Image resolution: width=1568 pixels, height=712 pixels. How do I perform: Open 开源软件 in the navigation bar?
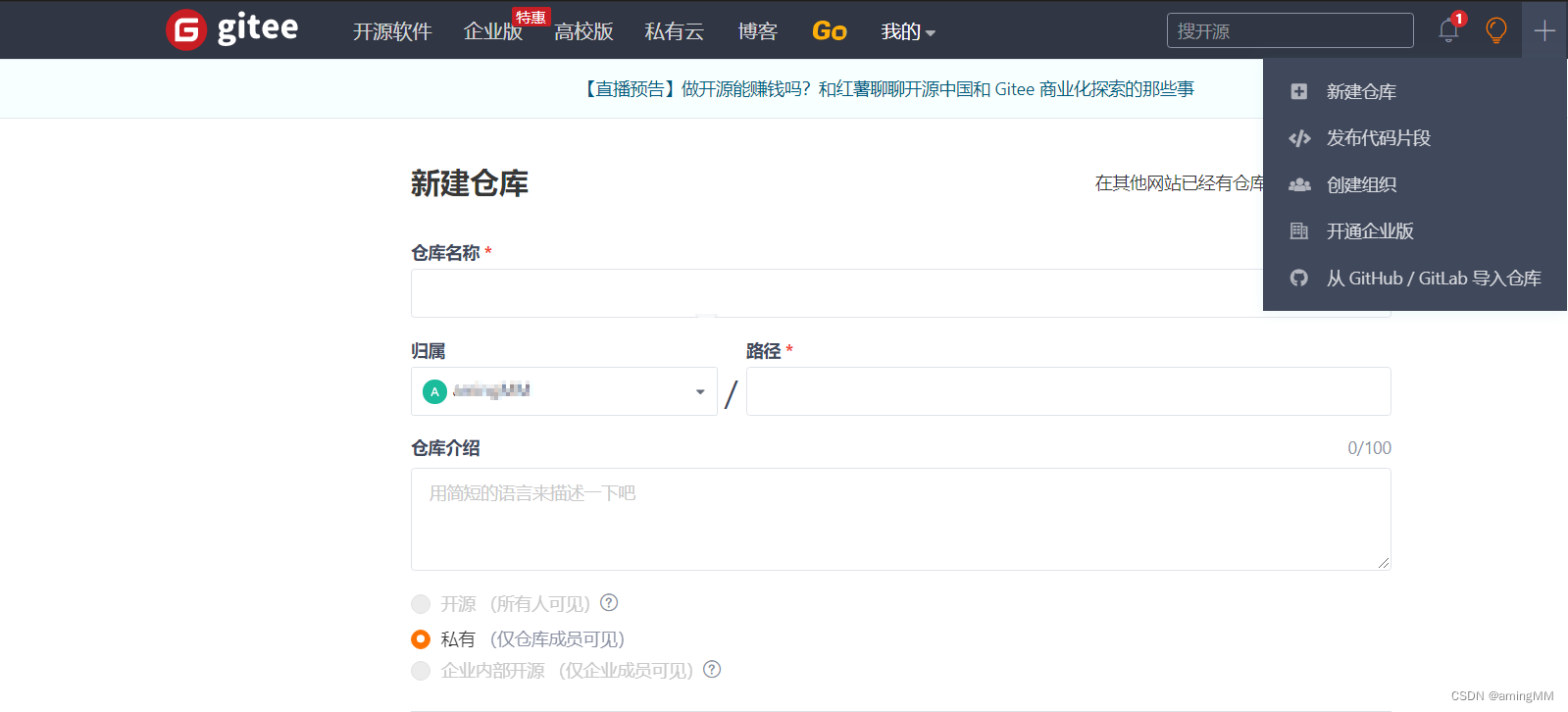pyautogui.click(x=392, y=31)
